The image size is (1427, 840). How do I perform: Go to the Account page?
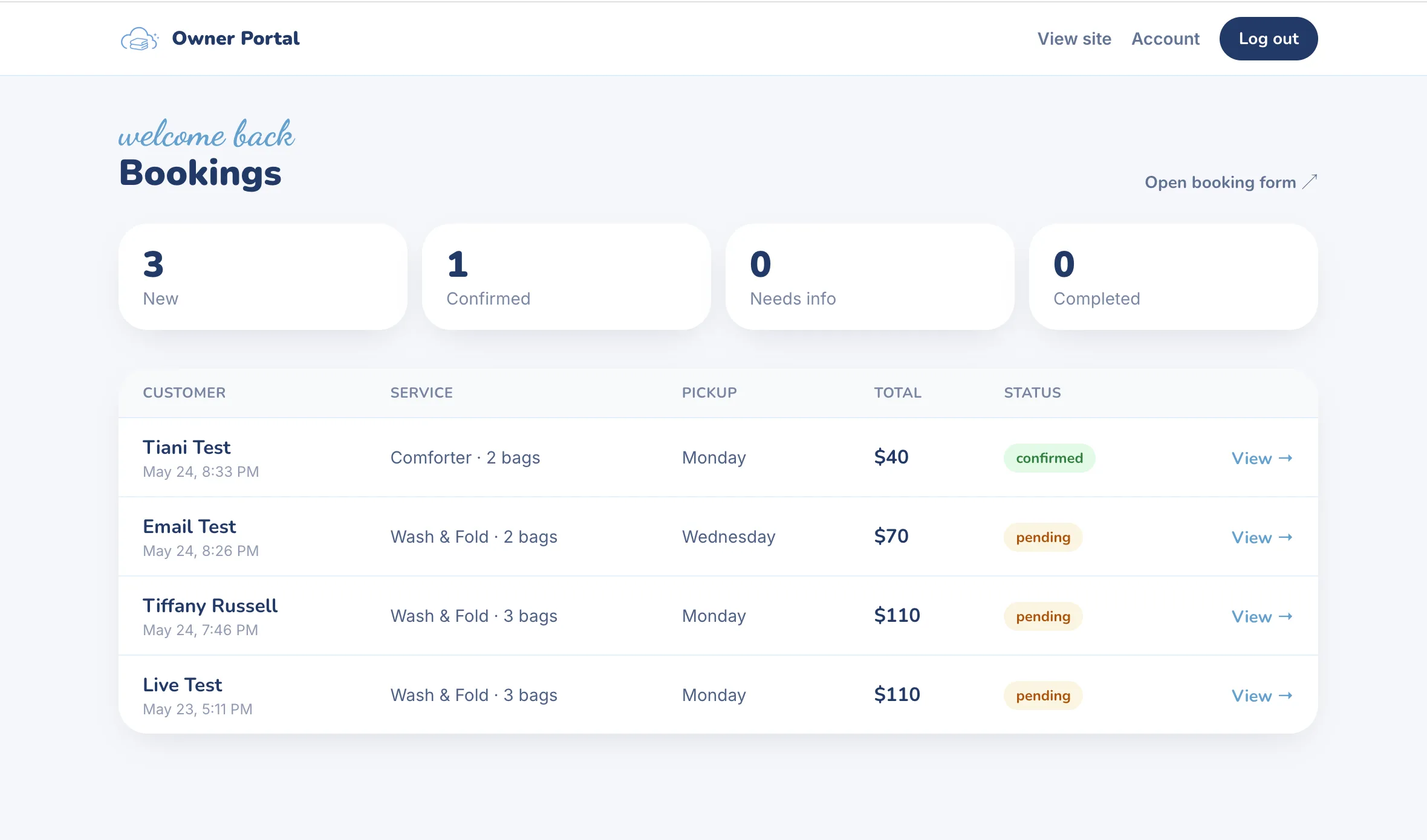pos(1165,39)
